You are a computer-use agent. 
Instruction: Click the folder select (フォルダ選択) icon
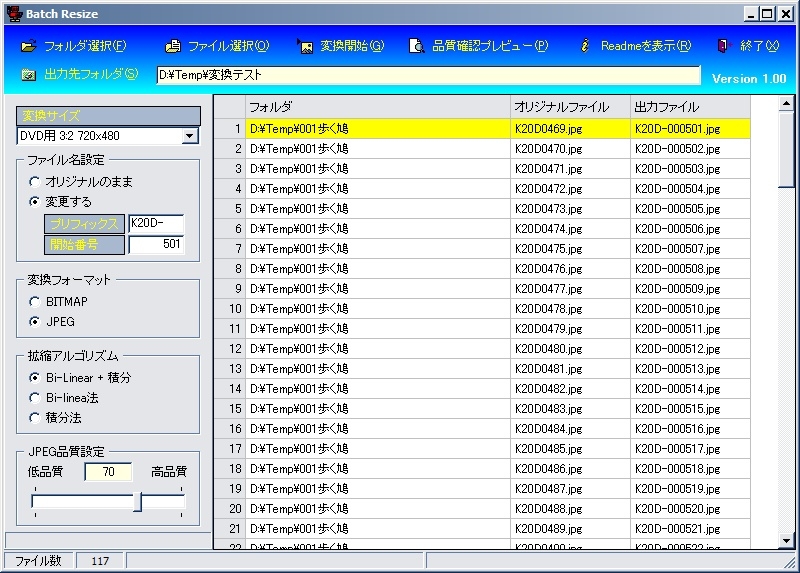click(28, 46)
